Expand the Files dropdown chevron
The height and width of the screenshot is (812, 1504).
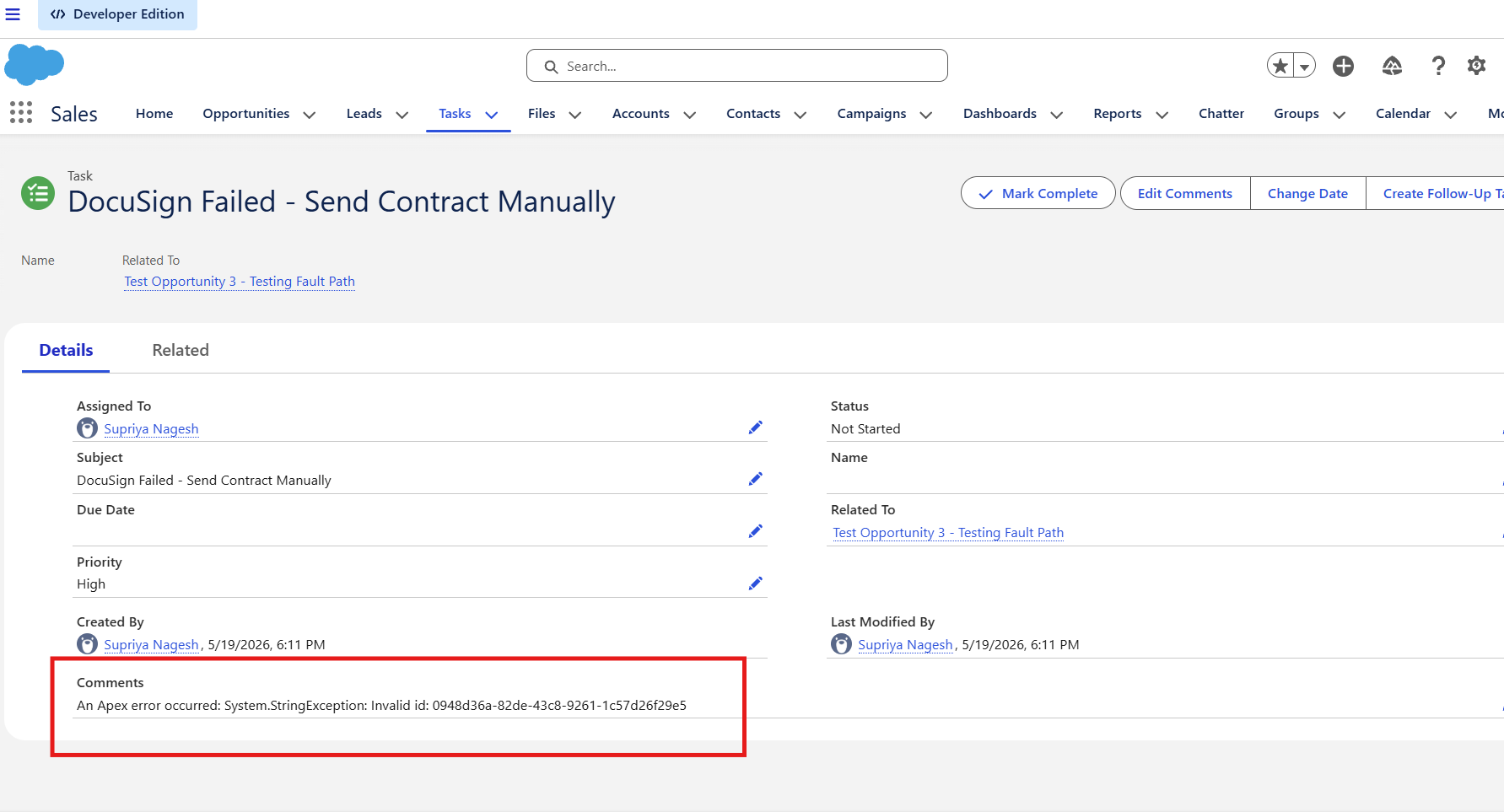(575, 115)
